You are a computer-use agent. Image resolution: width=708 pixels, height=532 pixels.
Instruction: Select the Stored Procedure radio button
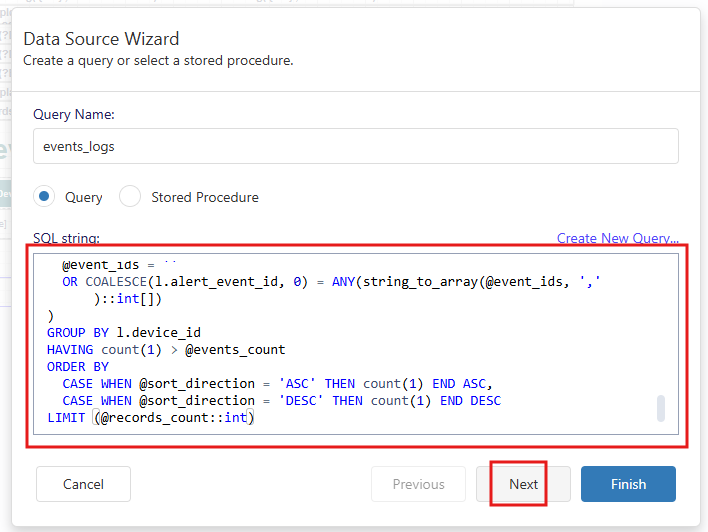coord(130,197)
